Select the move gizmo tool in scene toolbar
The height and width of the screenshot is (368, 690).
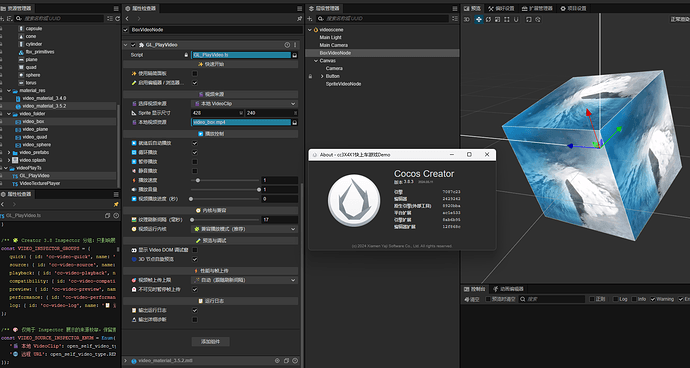479,19
